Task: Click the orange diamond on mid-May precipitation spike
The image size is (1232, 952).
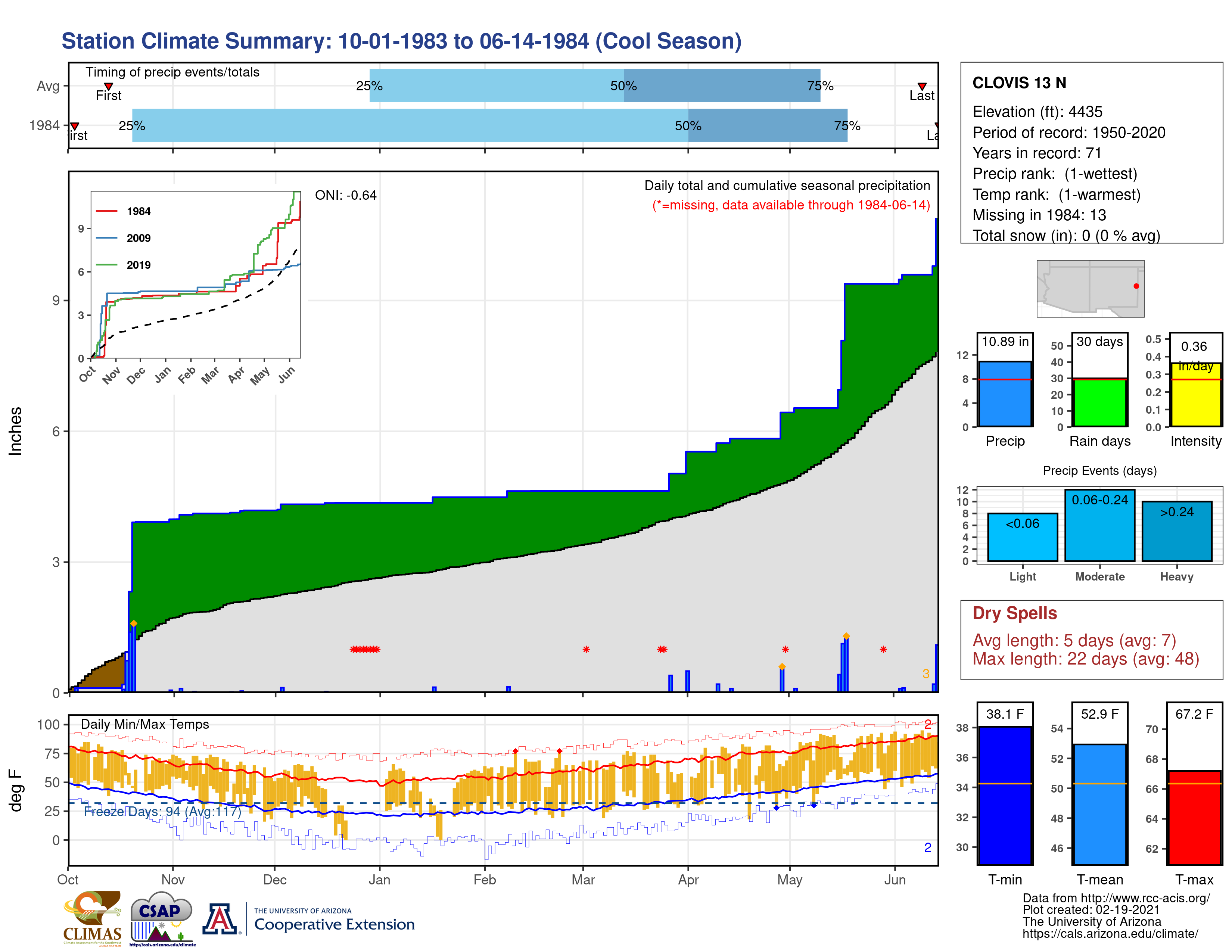Action: pos(846,636)
